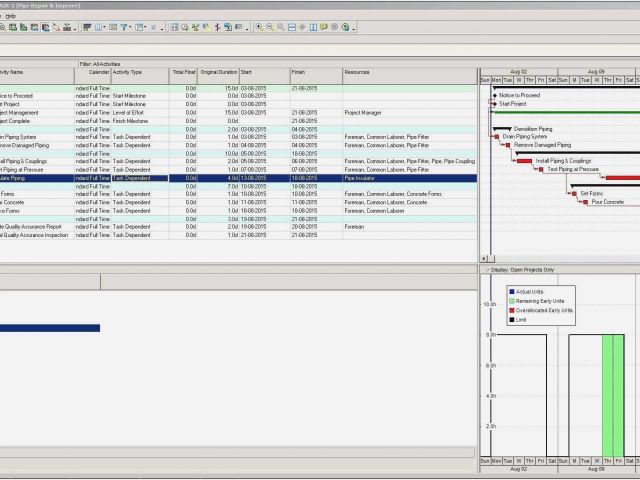The width and height of the screenshot is (640, 480).
Task: Select the Pipe Insulator resource cell
Action: [x=358, y=178]
